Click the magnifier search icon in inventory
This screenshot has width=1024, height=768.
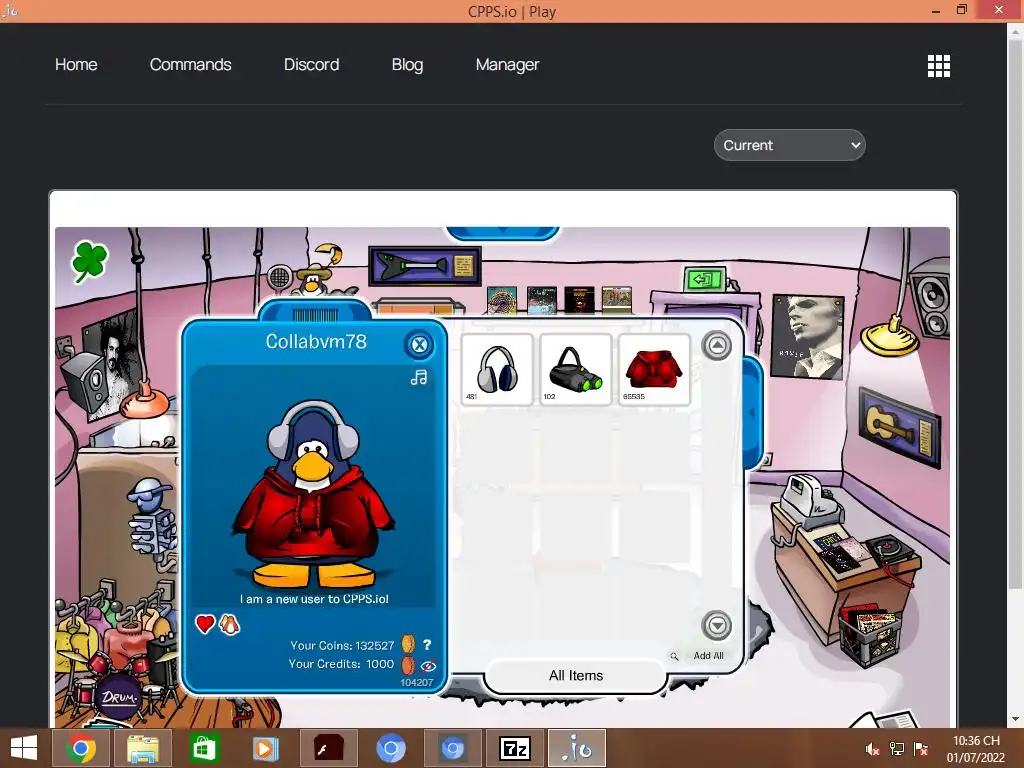click(x=674, y=656)
